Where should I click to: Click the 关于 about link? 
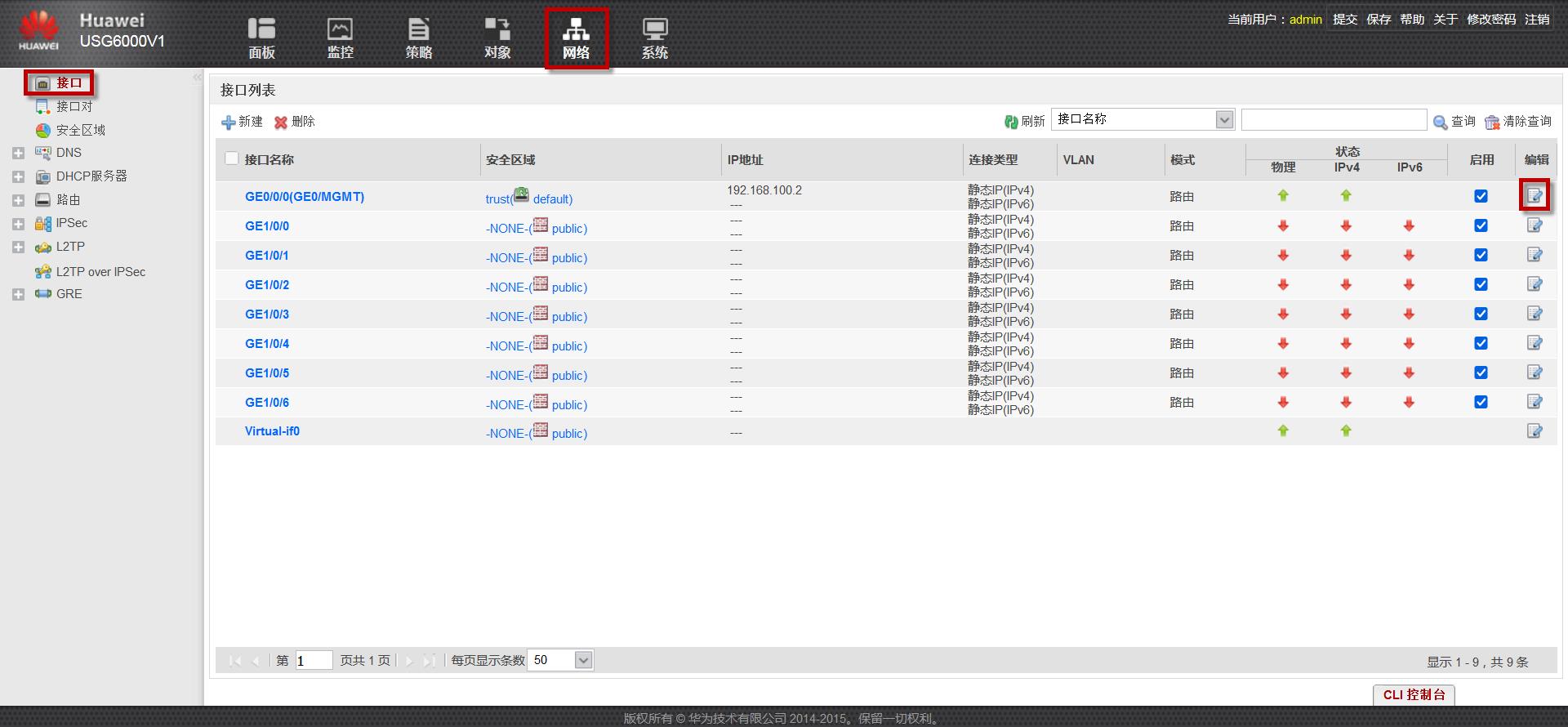coord(1445,20)
